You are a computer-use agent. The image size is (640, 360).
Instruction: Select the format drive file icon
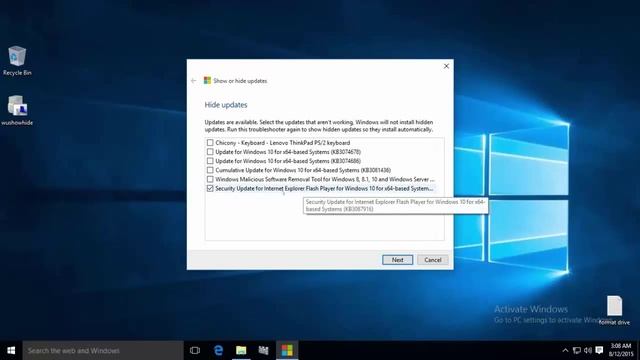(x=614, y=310)
